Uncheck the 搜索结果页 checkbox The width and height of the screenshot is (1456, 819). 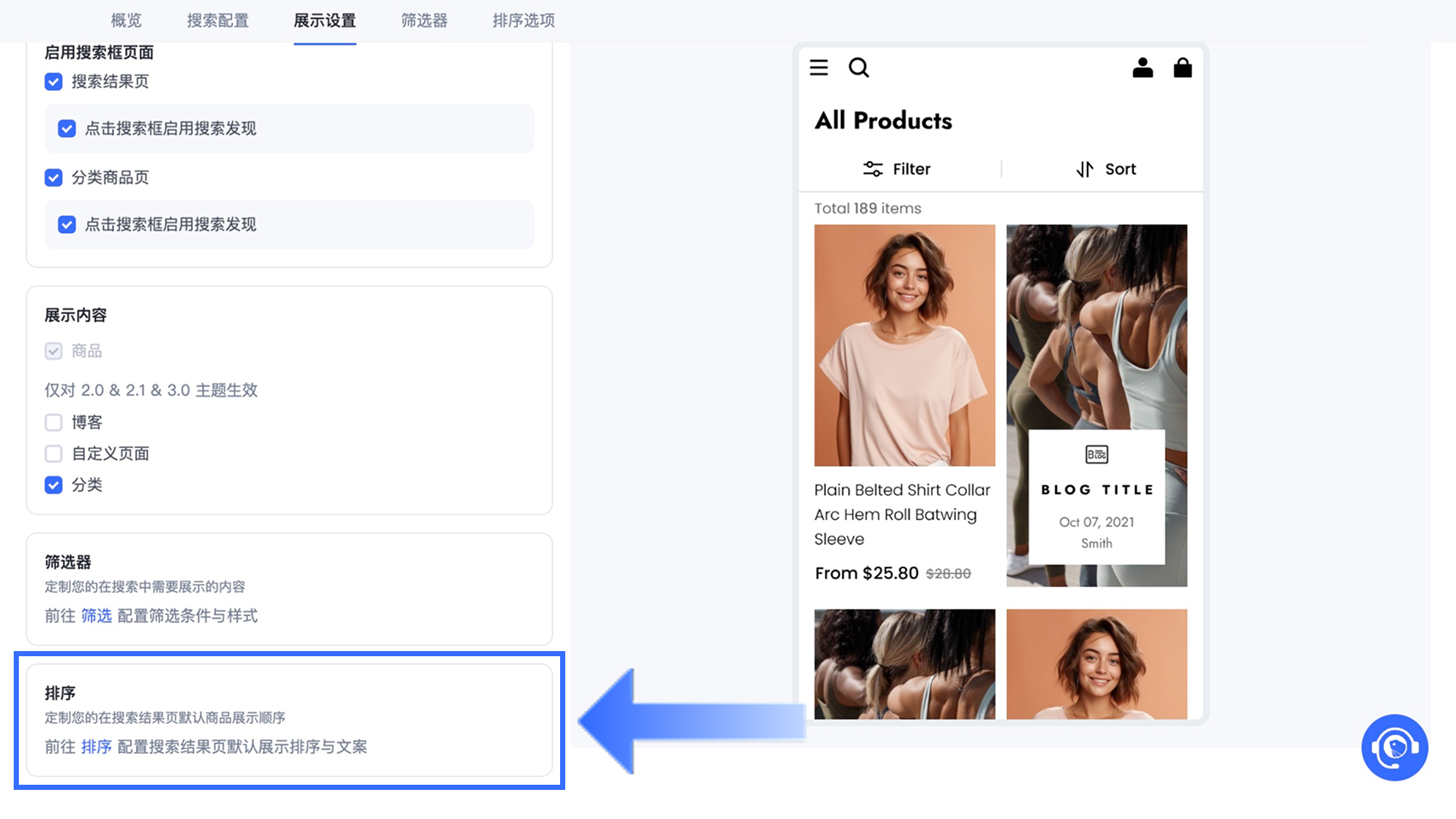click(x=54, y=81)
